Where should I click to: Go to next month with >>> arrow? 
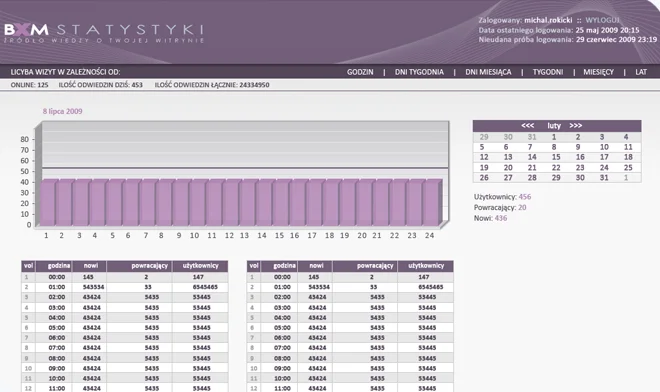point(575,125)
